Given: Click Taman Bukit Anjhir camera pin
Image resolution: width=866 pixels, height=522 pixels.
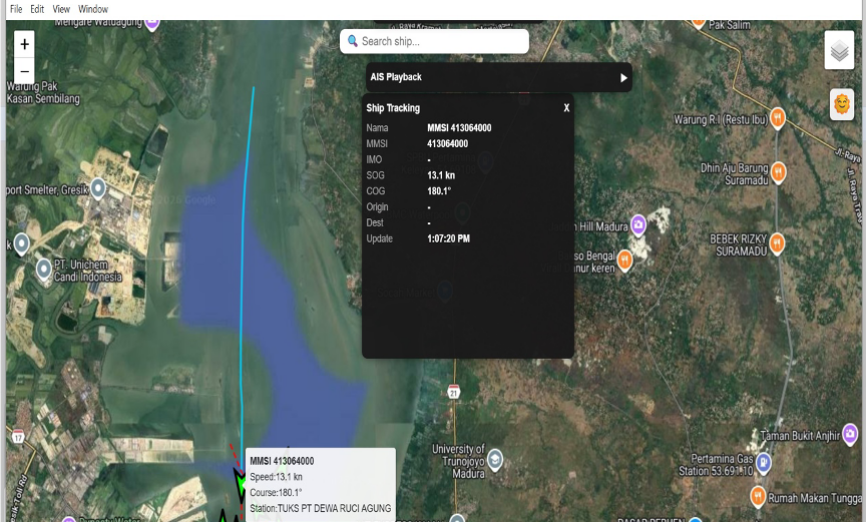Looking at the screenshot, I should point(851,434).
